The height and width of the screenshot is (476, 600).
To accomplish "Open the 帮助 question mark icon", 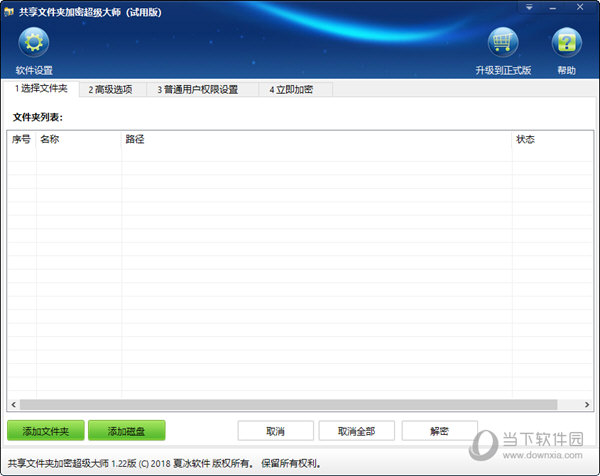I will point(566,42).
